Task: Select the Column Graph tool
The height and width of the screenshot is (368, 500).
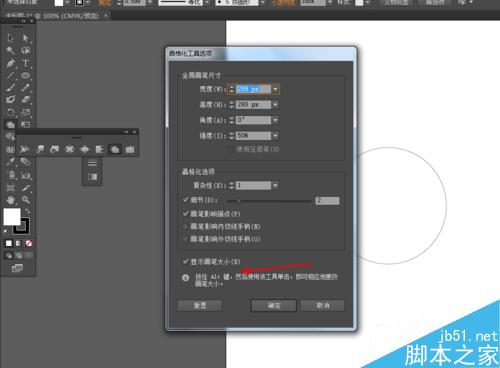Action: [x=26, y=175]
